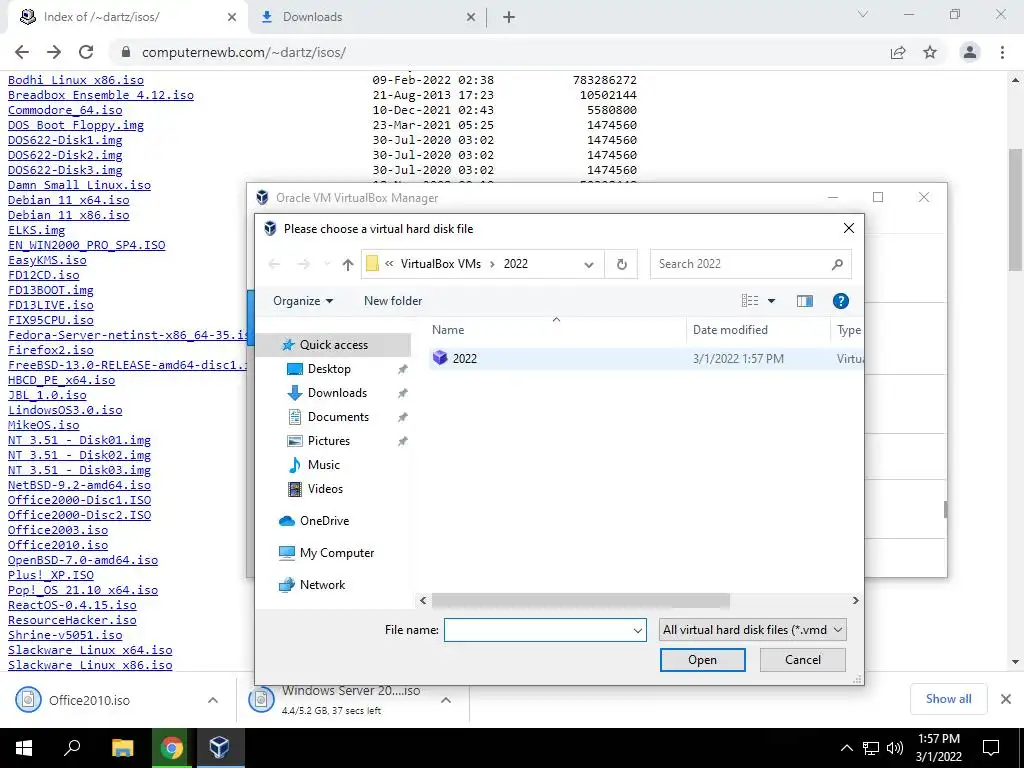Expand the view options dropdown arrow
The height and width of the screenshot is (768, 1024).
(771, 301)
